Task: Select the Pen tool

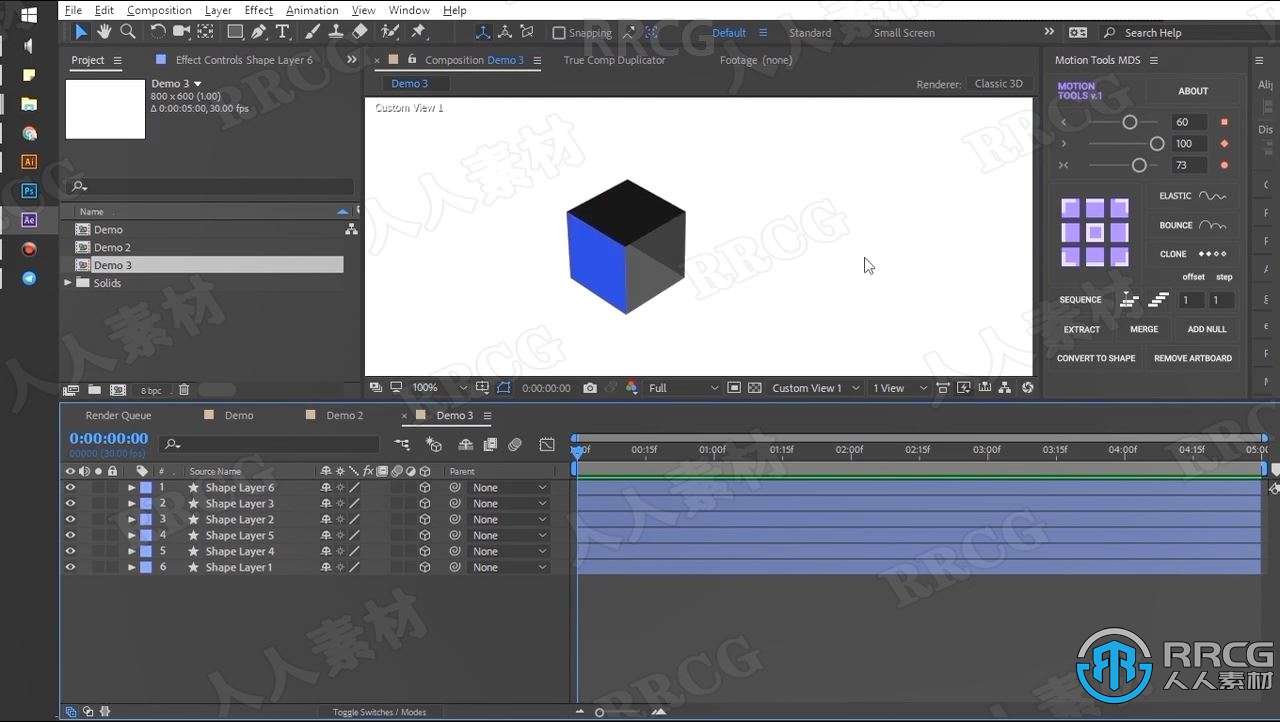Action: (259, 32)
